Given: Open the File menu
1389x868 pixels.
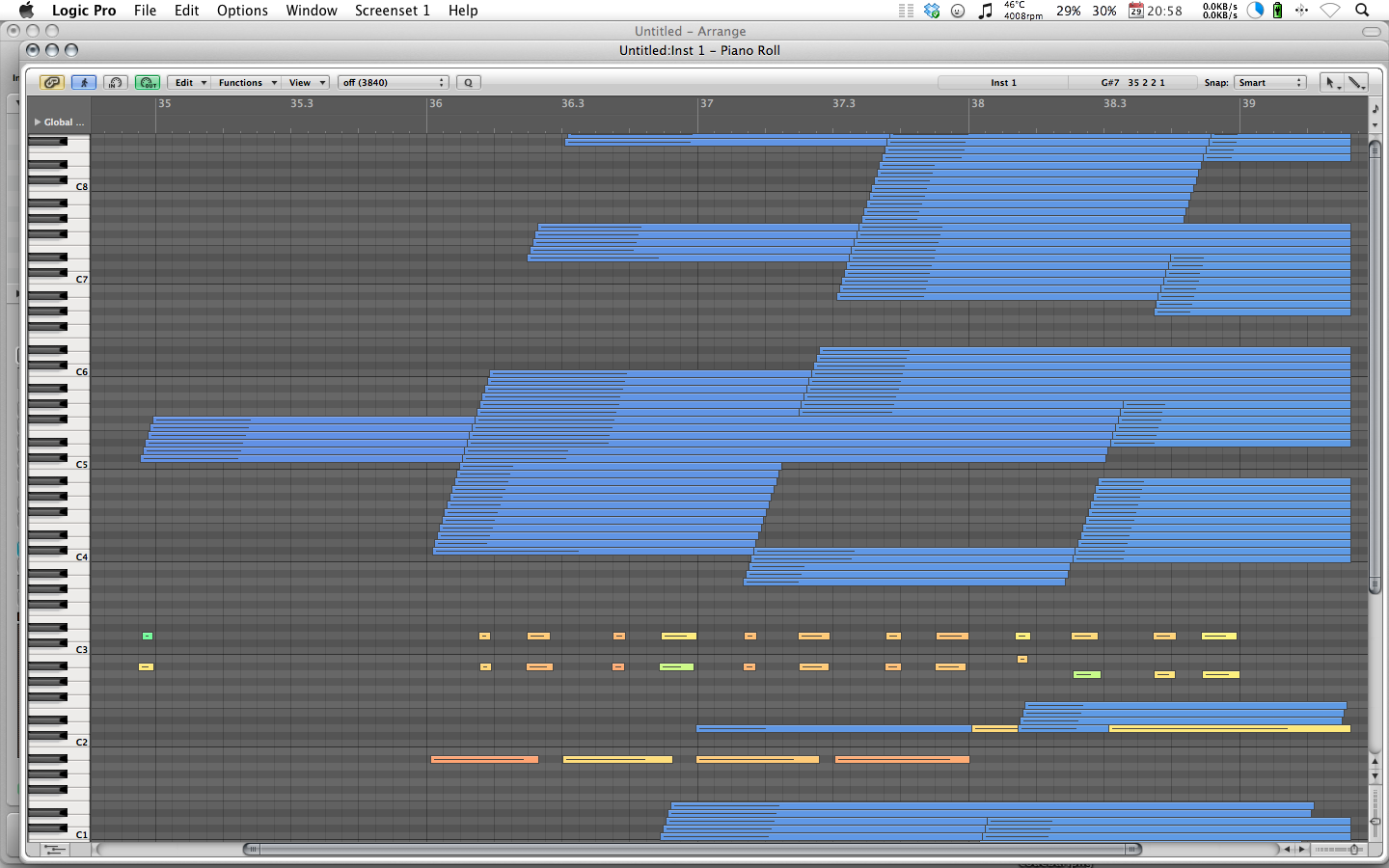Looking at the screenshot, I should pyautogui.click(x=145, y=11).
